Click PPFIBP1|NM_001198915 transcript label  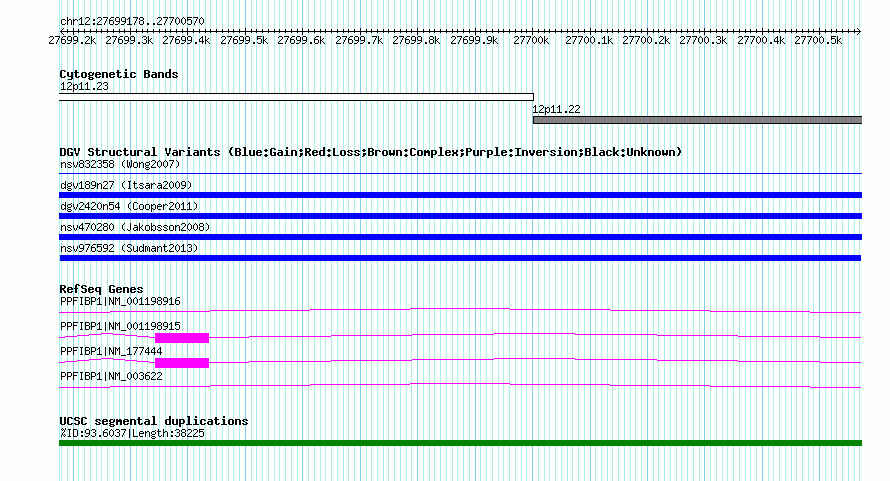pos(120,327)
